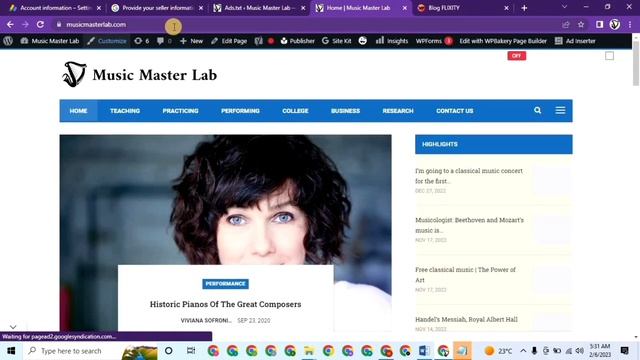Click Edit with WPBakery Page Builder
Screen dimensions: 640x360
point(503,41)
